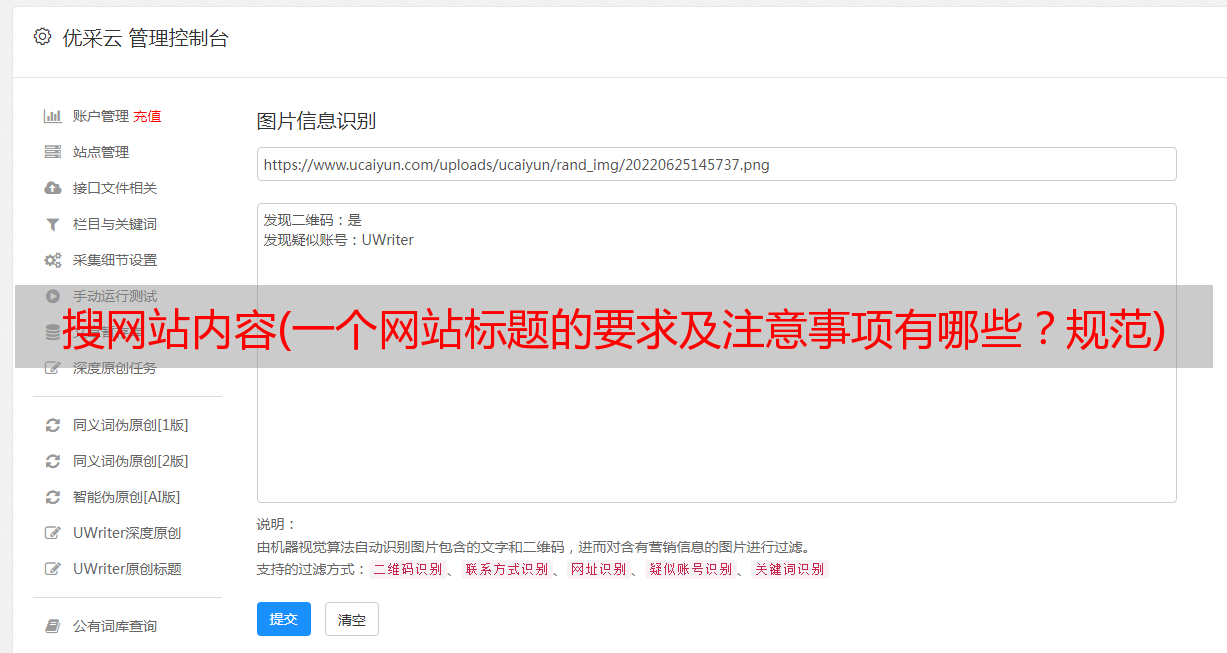Click the 关键词识别 filter tag
This screenshot has width=1227, height=653.
pyautogui.click(x=790, y=569)
